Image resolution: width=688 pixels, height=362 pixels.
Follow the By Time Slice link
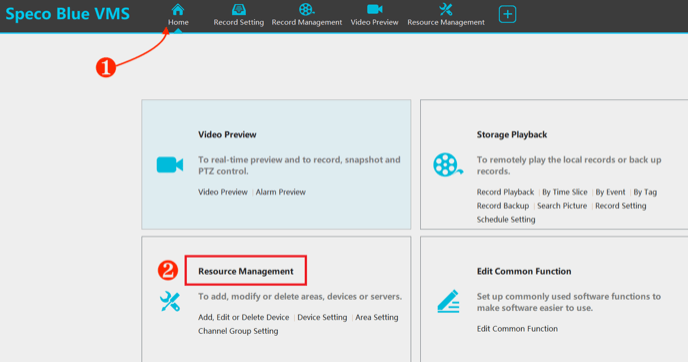[564, 192]
